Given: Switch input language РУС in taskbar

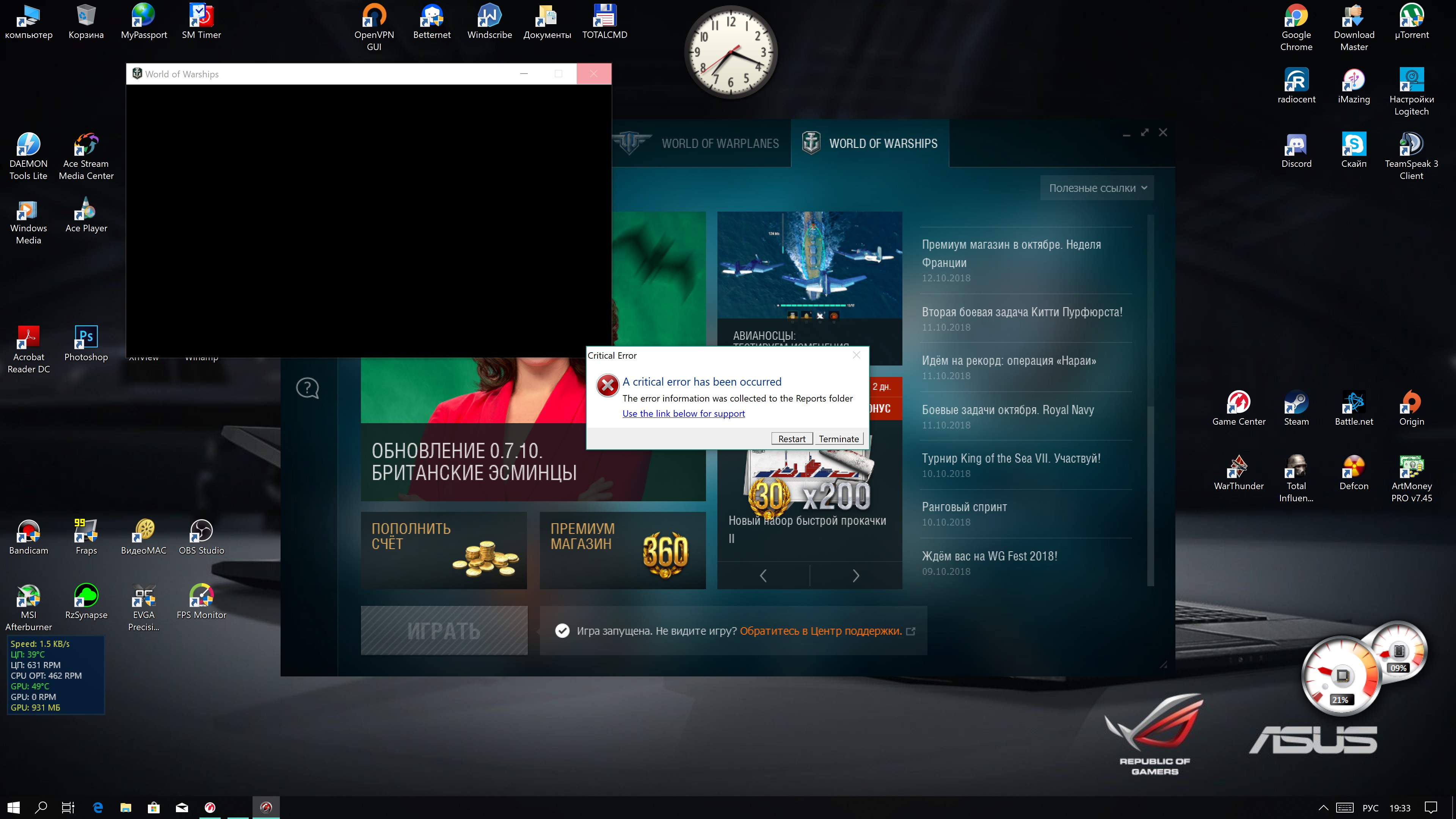Looking at the screenshot, I should click(x=1370, y=808).
